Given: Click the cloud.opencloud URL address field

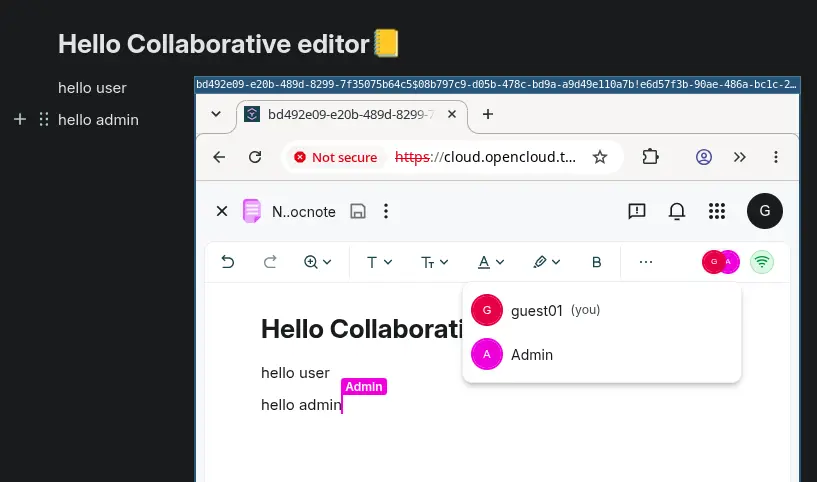Looking at the screenshot, I should [x=485, y=157].
